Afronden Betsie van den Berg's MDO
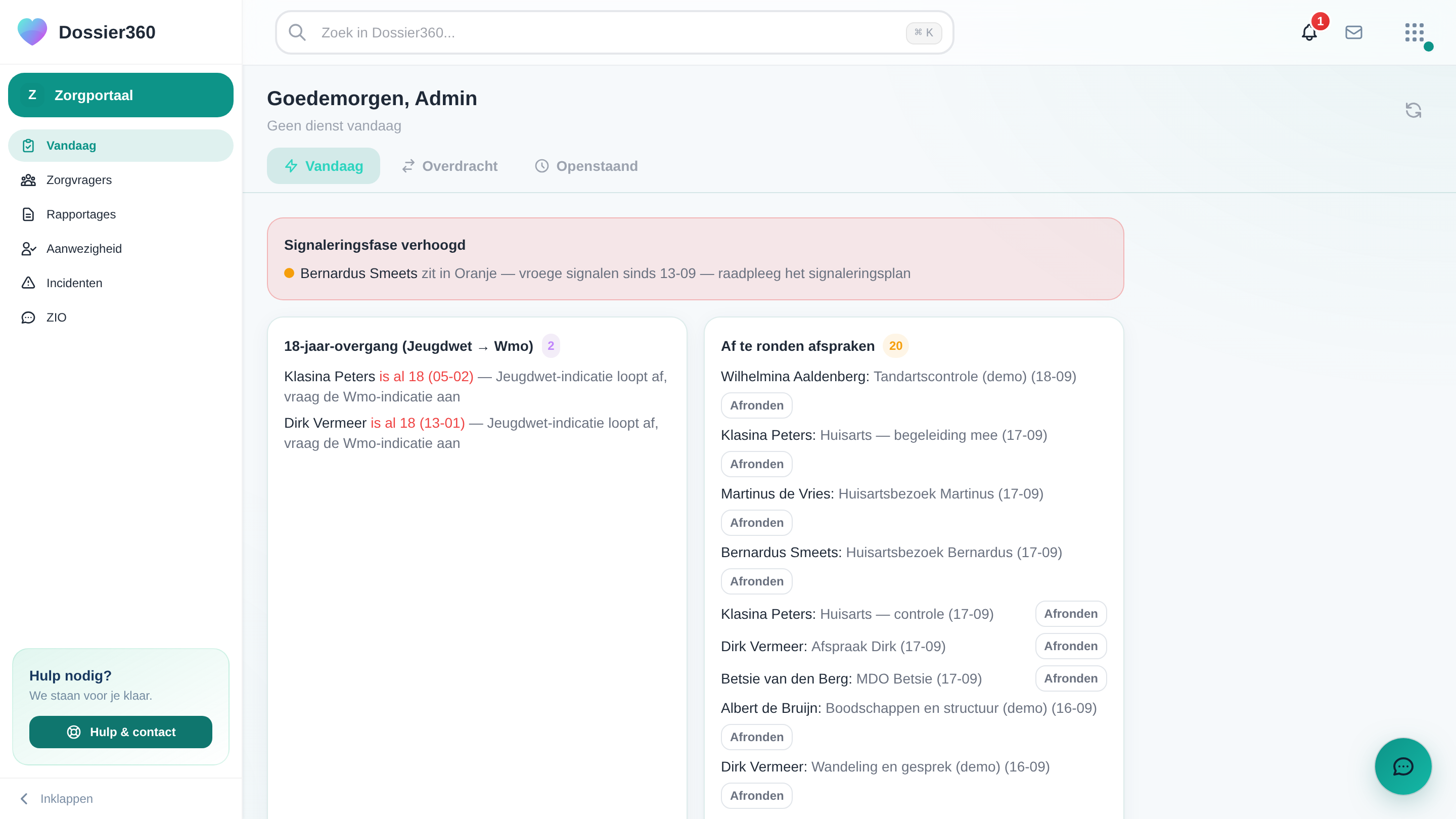Viewport: 1456px width, 819px height. [1071, 678]
